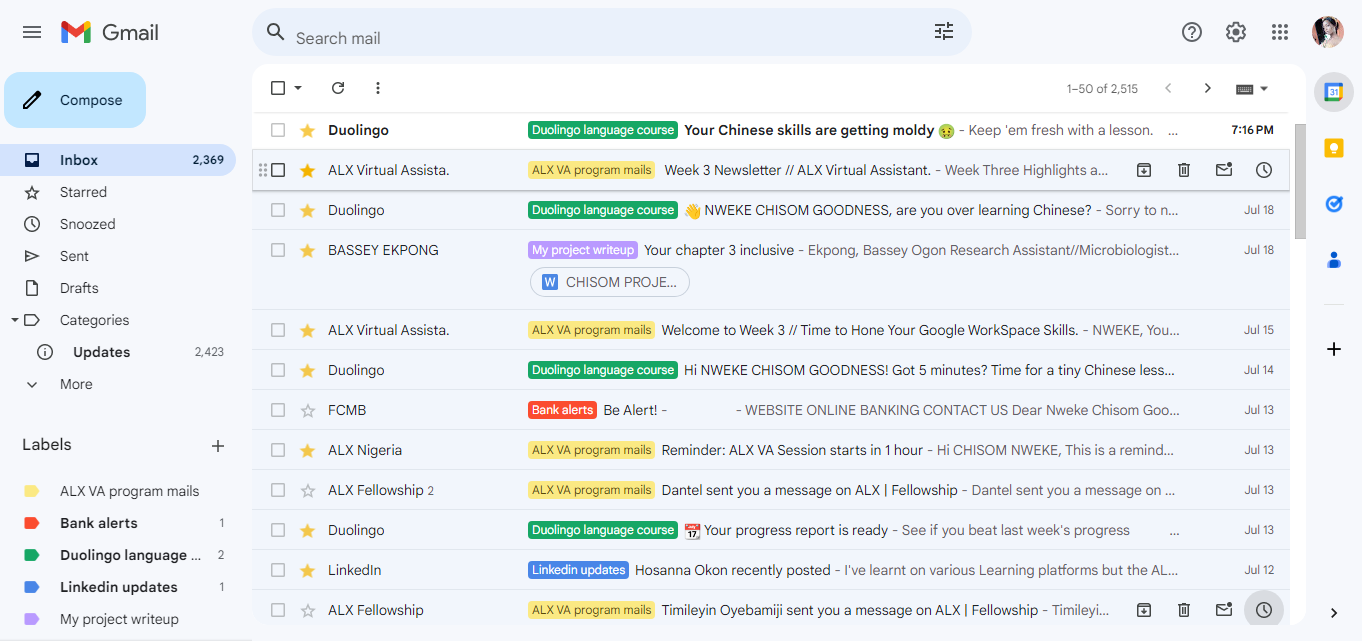1362x641 pixels.
Task: Mark Week 3 Newsletter email as unread
Action: click(1224, 170)
